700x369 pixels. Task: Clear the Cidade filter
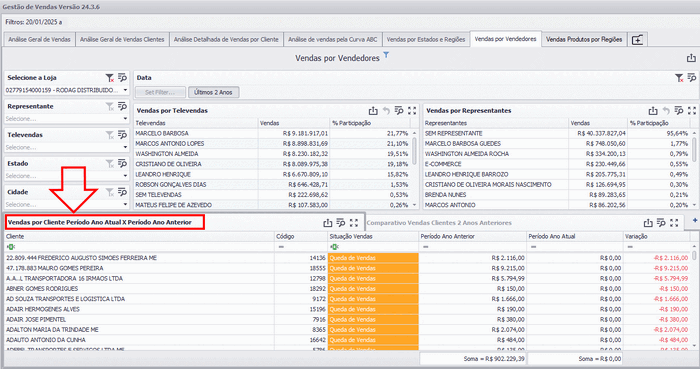point(109,192)
